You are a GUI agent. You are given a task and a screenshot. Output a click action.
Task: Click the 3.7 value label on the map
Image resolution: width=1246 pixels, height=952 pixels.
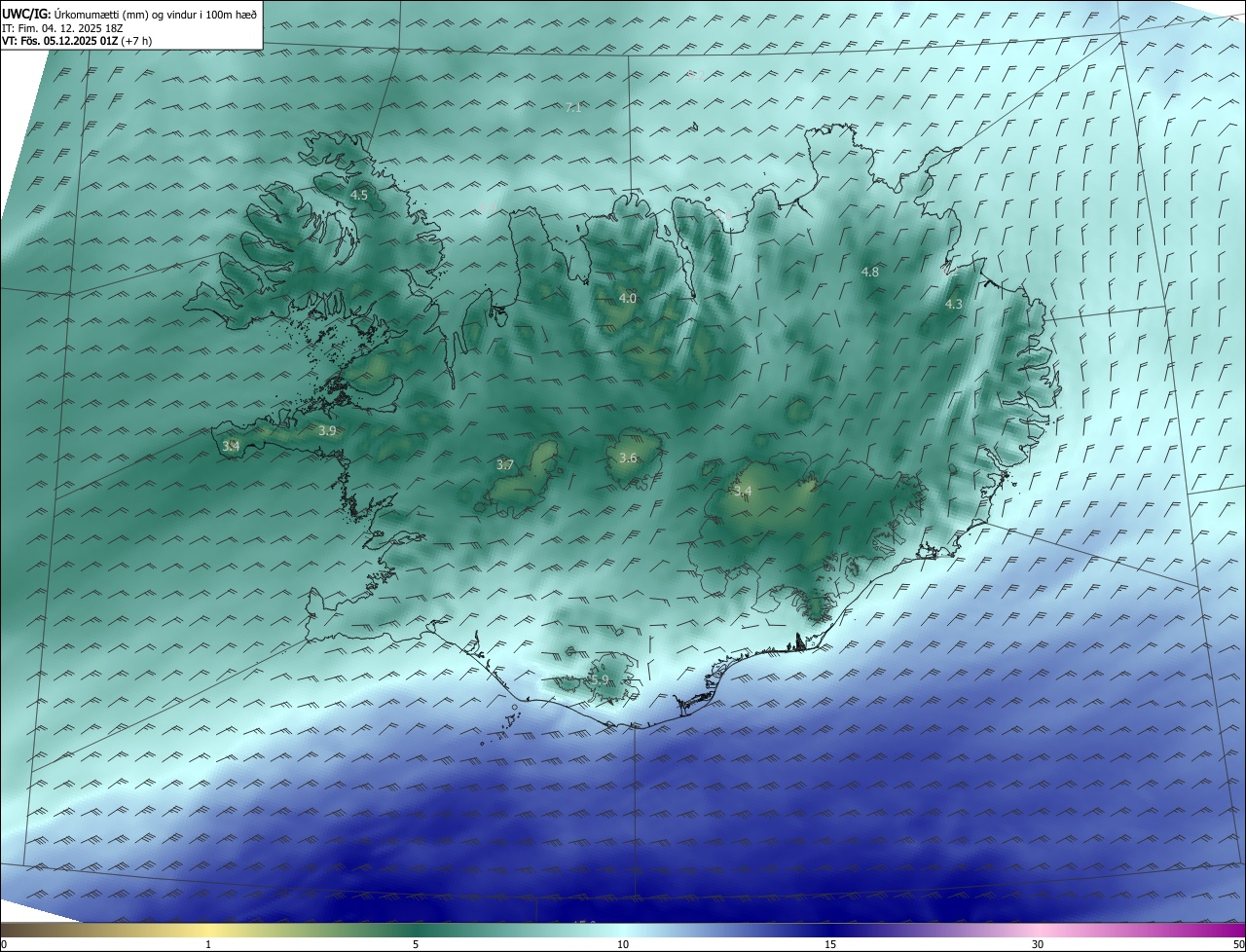point(505,465)
